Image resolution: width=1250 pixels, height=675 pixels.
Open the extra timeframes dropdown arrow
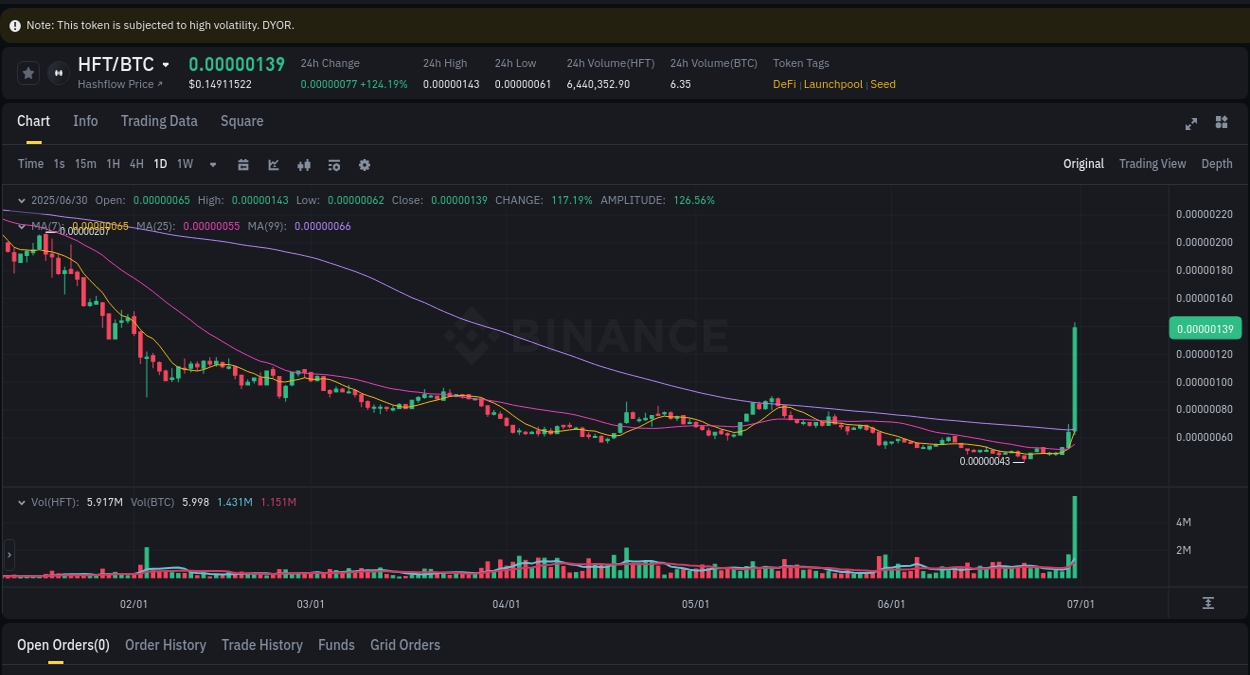pyautogui.click(x=211, y=164)
